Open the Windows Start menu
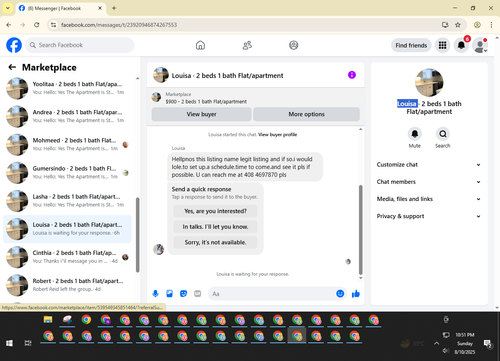This screenshot has height=361, width=500. (x=9, y=343)
